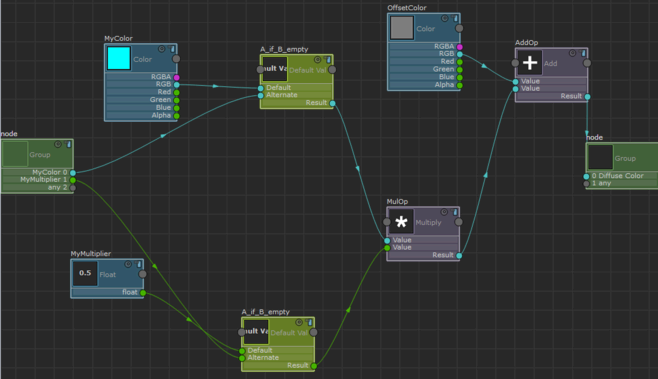The image size is (658, 379).
Task: Click the circular icon on left Group node
Action: coord(58,144)
